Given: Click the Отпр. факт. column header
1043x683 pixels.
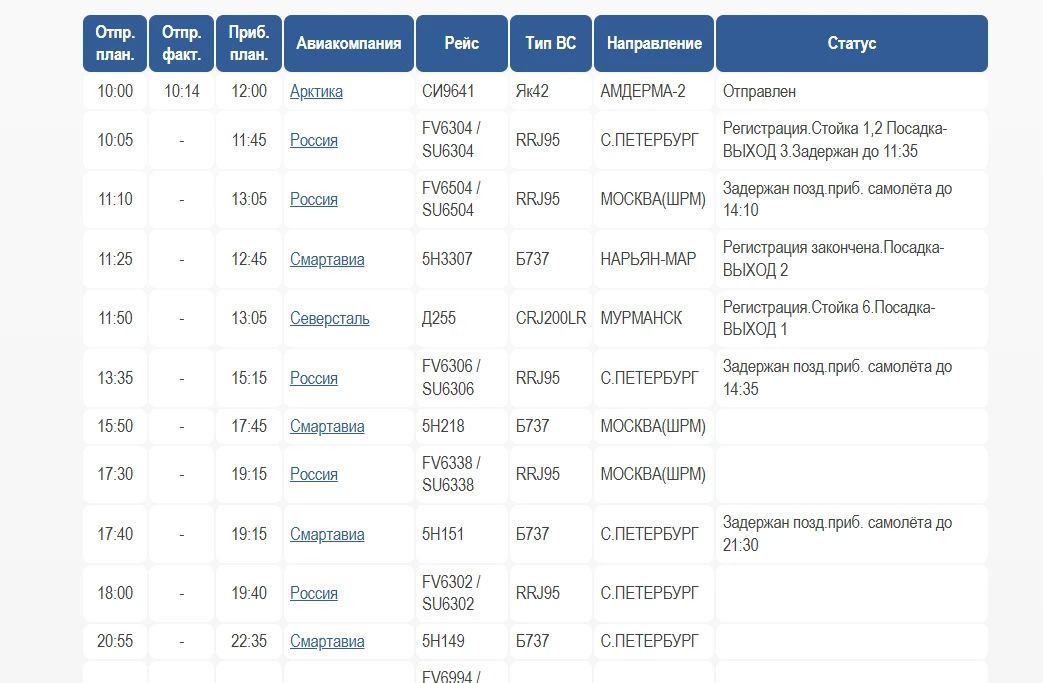Looking at the screenshot, I should point(182,43).
